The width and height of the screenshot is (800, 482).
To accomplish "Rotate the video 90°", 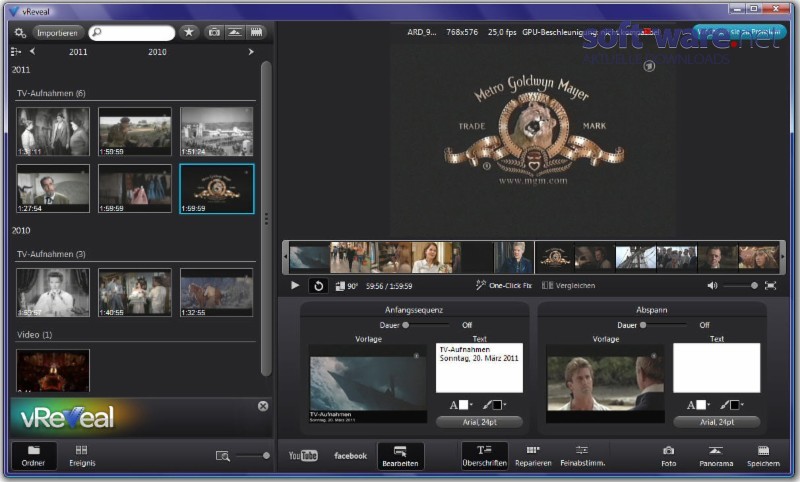I will (x=346, y=286).
